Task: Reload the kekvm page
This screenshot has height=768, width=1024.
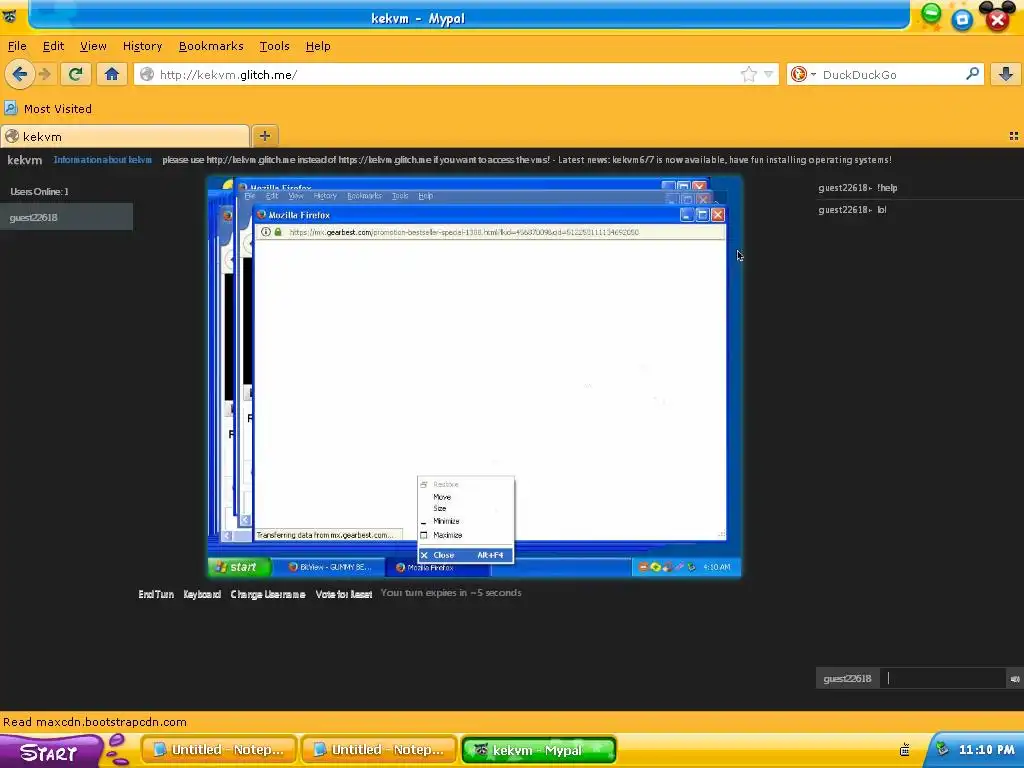Action: pyautogui.click(x=76, y=74)
